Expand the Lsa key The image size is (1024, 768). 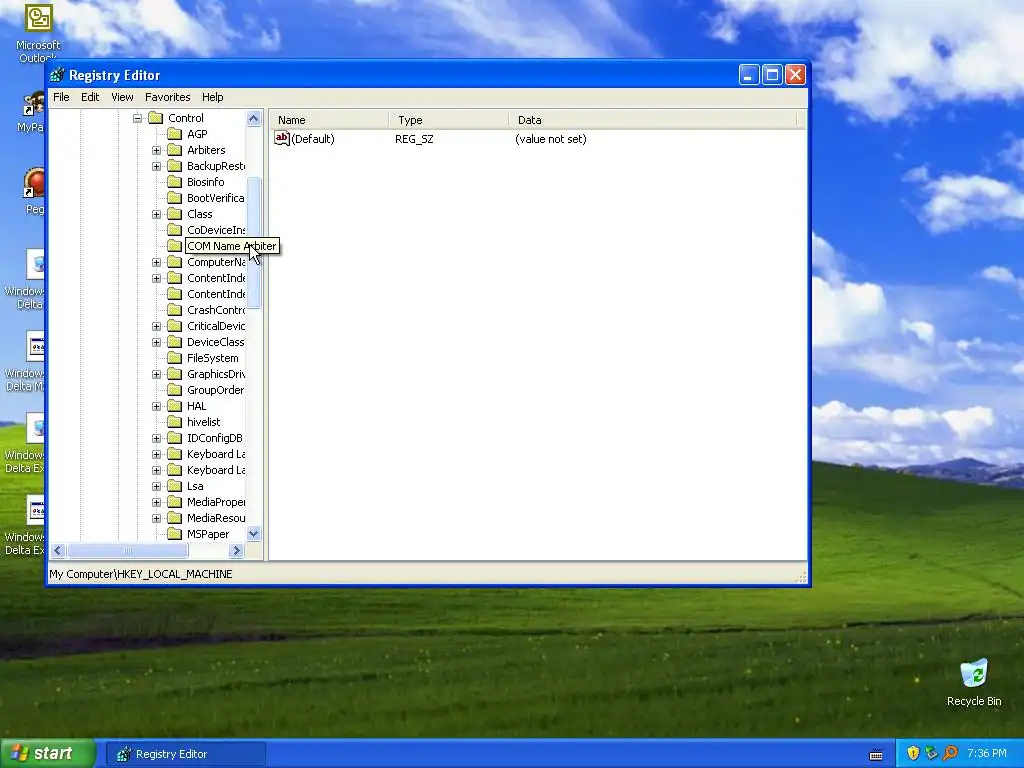pyautogui.click(x=157, y=487)
